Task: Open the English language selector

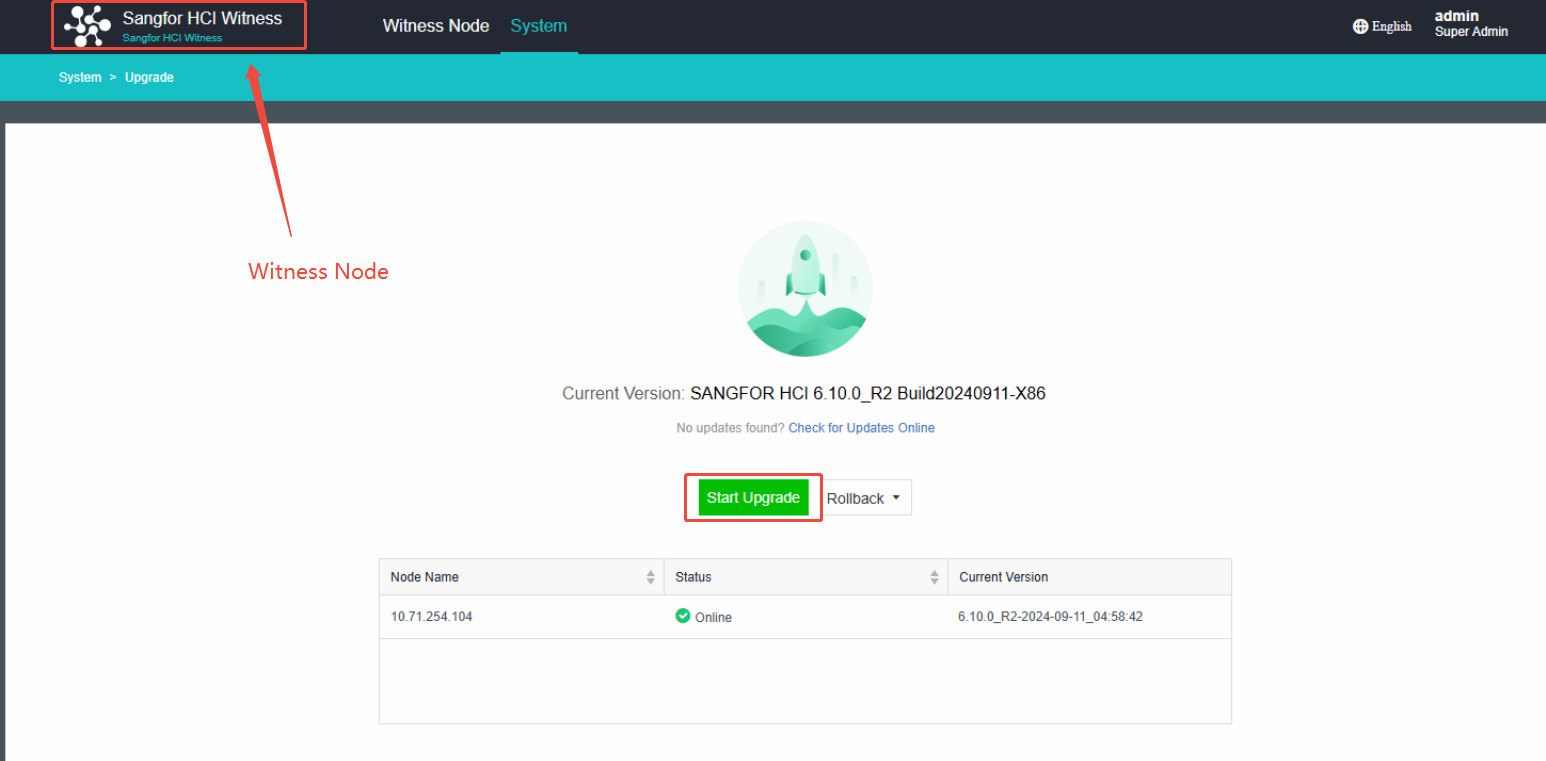Action: (x=1382, y=27)
